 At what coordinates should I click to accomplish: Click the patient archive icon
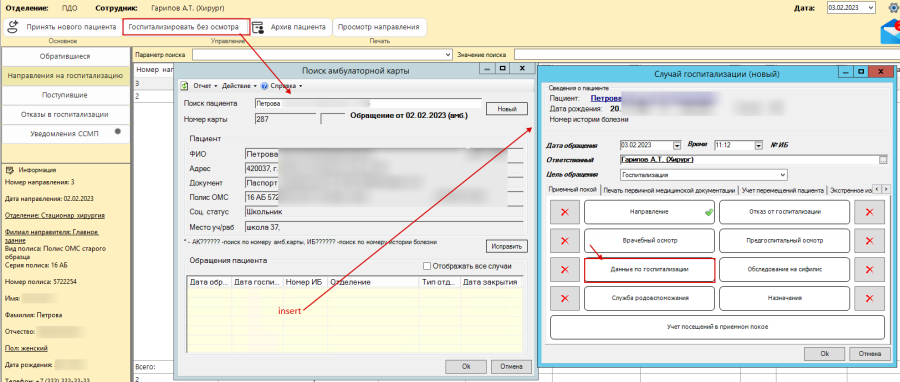[258, 27]
